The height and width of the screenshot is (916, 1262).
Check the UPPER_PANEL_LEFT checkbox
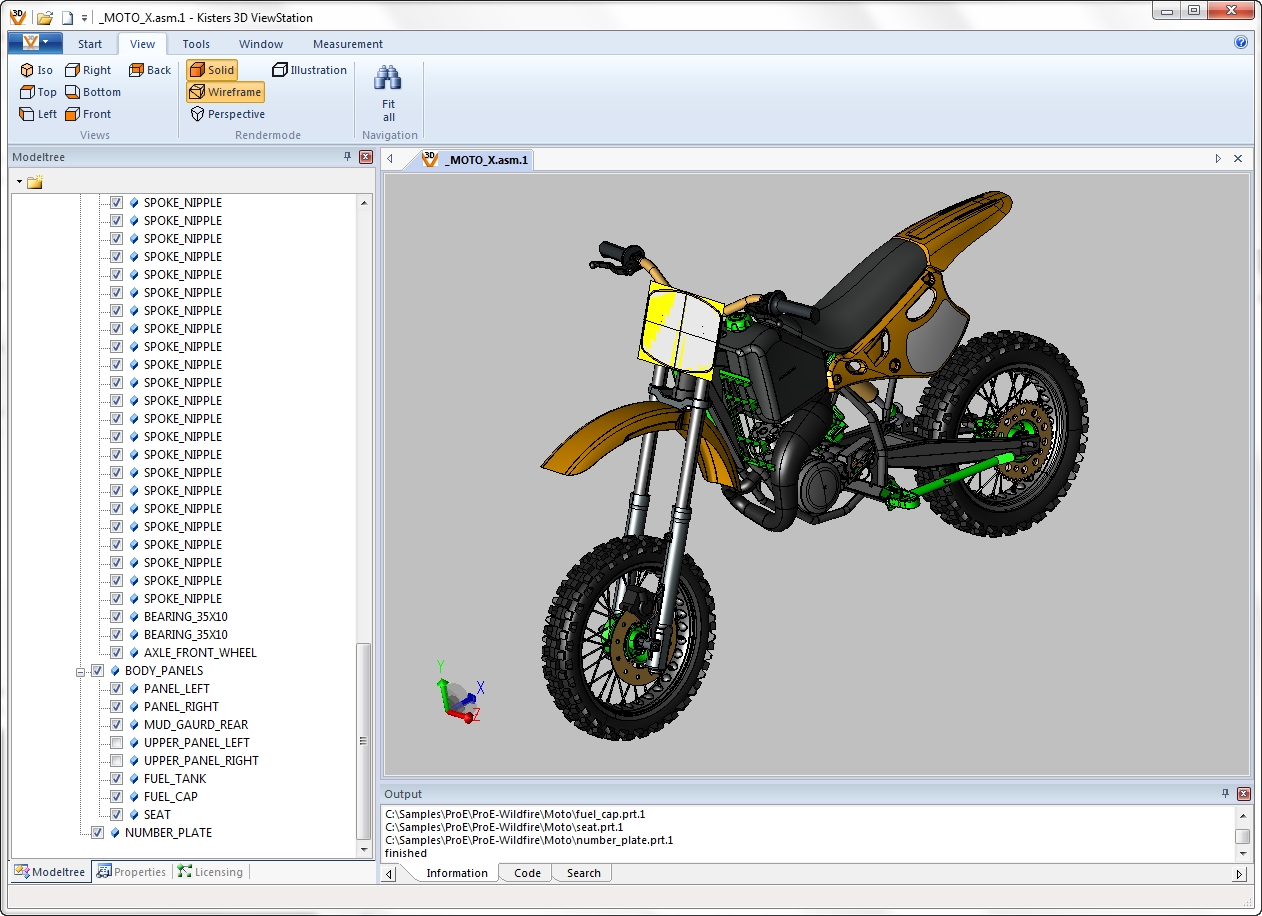(117, 743)
